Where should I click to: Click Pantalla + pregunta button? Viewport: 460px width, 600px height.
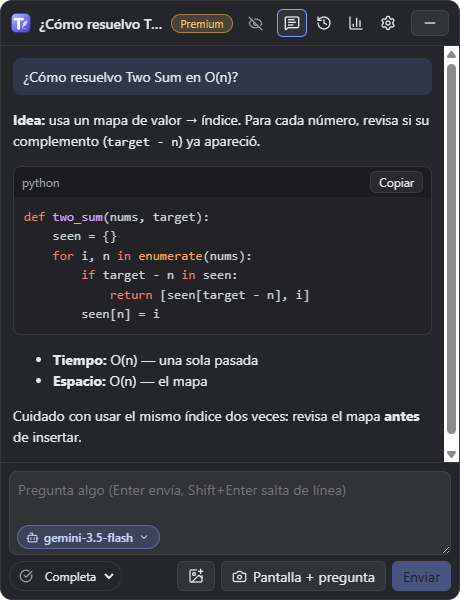click(x=303, y=576)
